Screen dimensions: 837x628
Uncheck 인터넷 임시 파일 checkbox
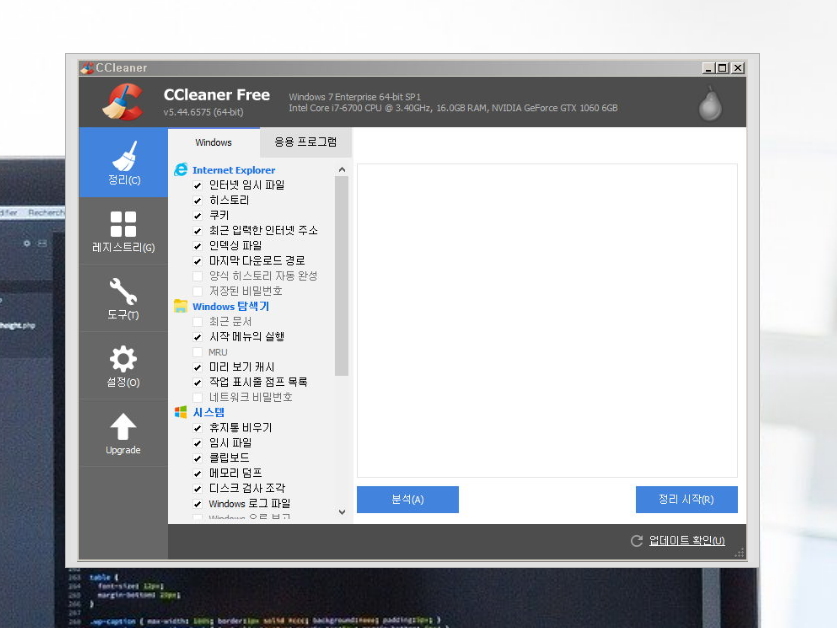pos(198,185)
